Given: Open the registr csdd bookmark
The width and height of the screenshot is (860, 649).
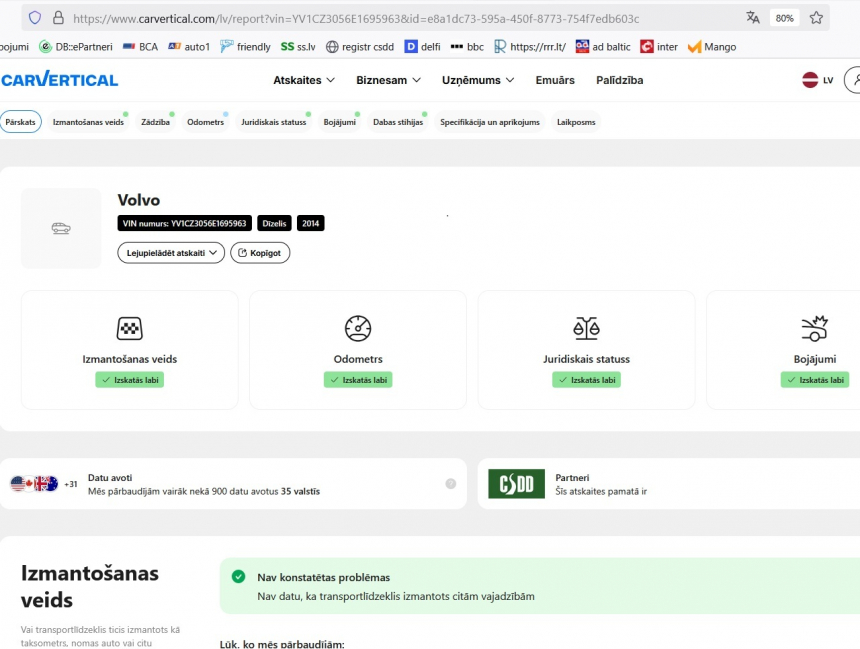Looking at the screenshot, I should click(x=360, y=47).
